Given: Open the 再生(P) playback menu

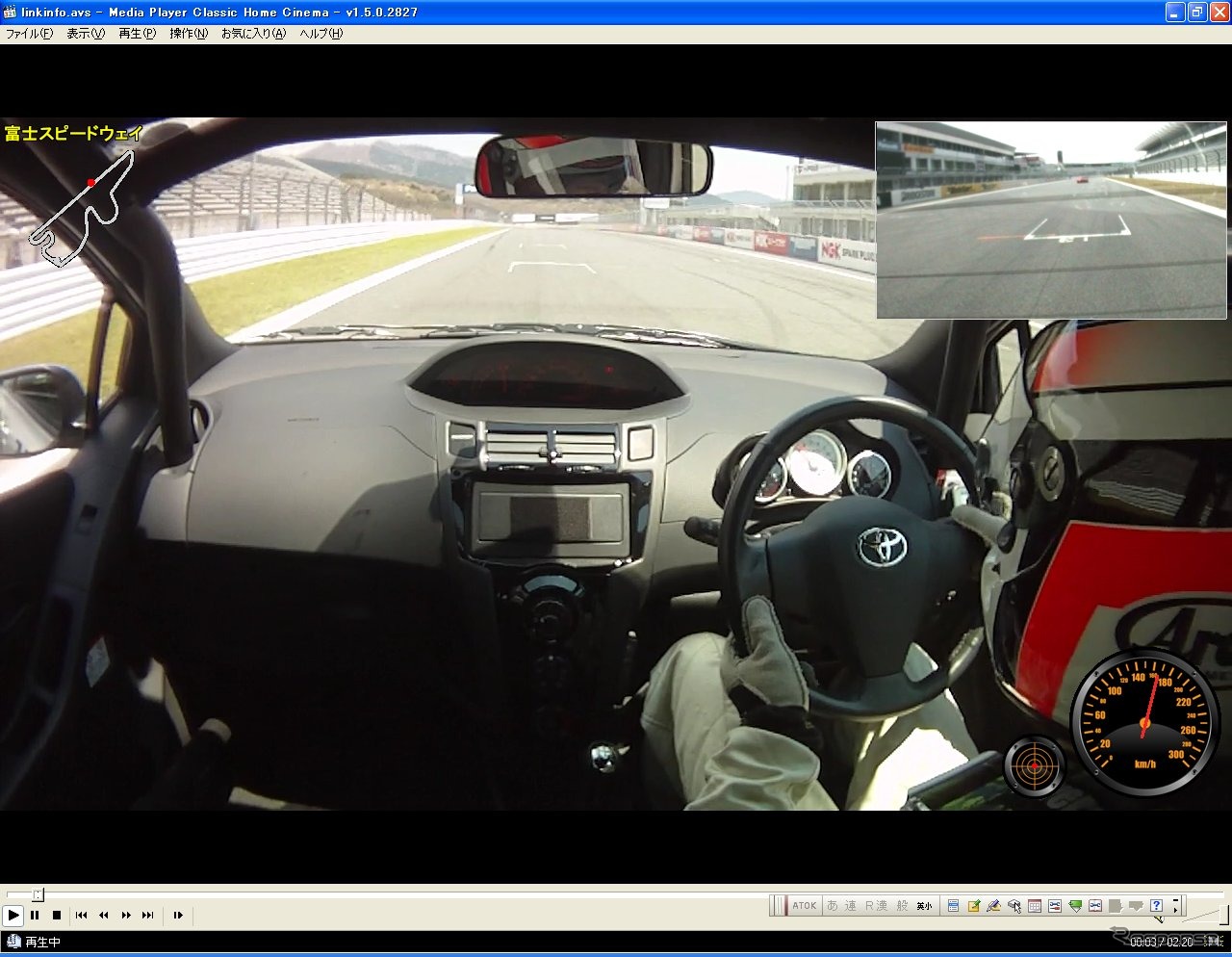Looking at the screenshot, I should (x=137, y=34).
